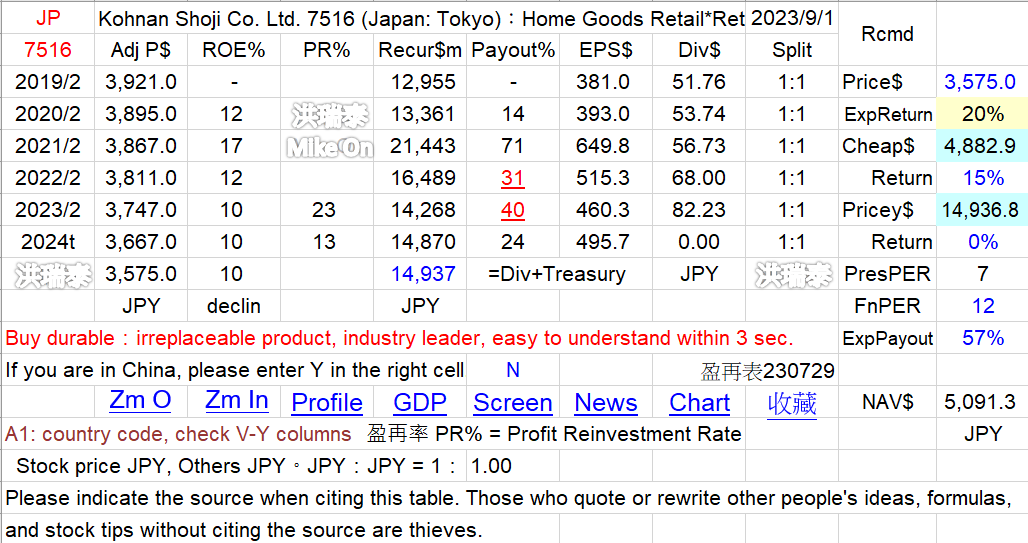
Task: Select the Return 15% cell
Action: [983, 178]
